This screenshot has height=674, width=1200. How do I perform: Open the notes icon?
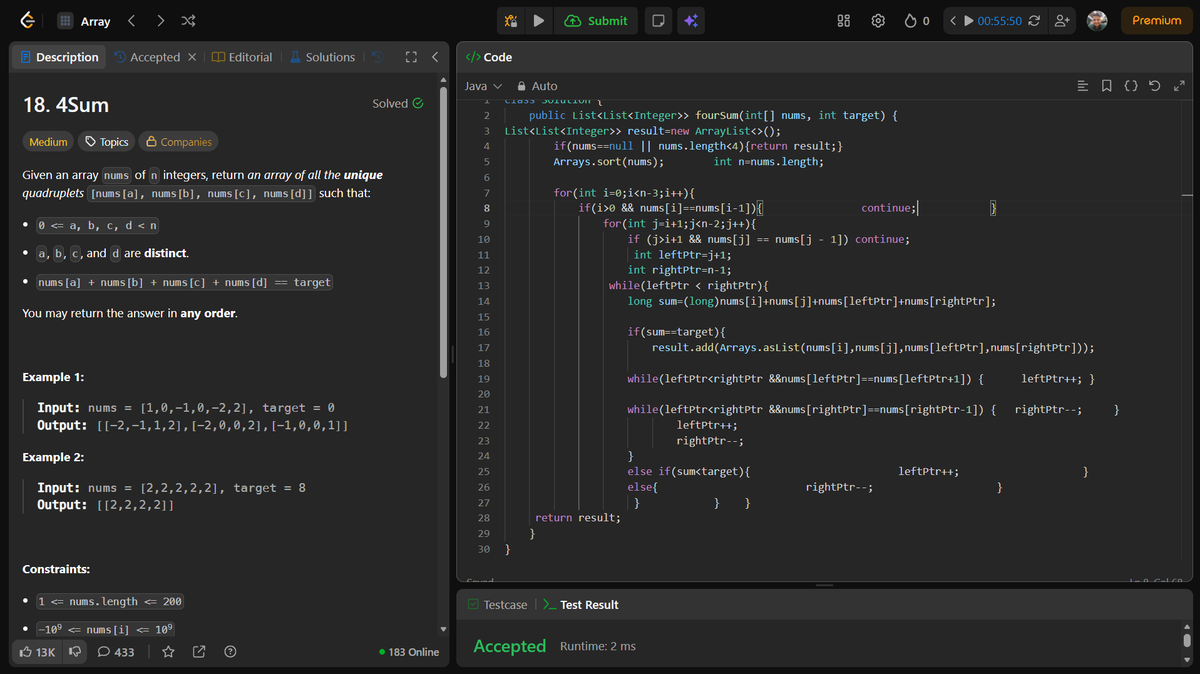[x=657, y=21]
